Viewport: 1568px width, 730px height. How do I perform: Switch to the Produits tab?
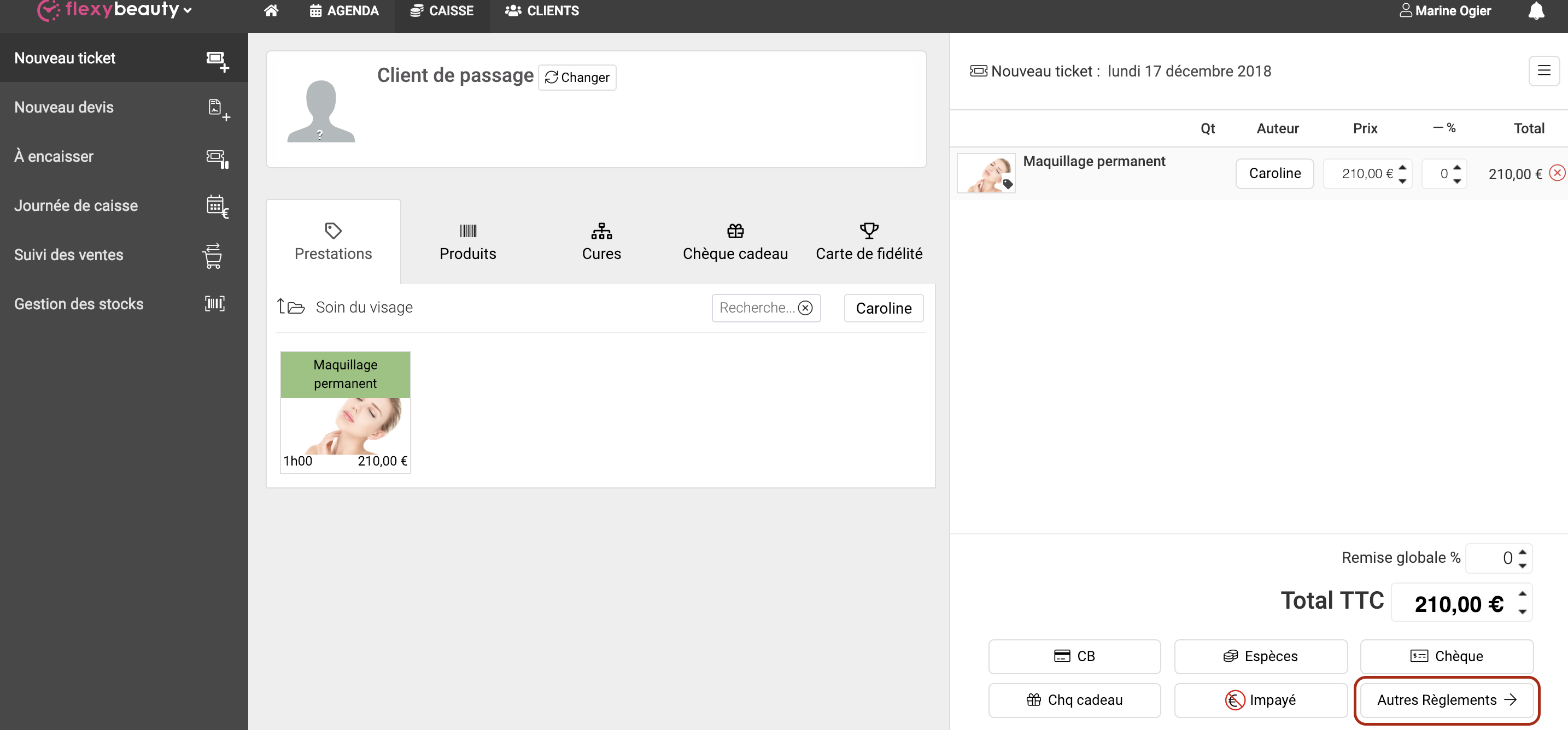point(467,242)
